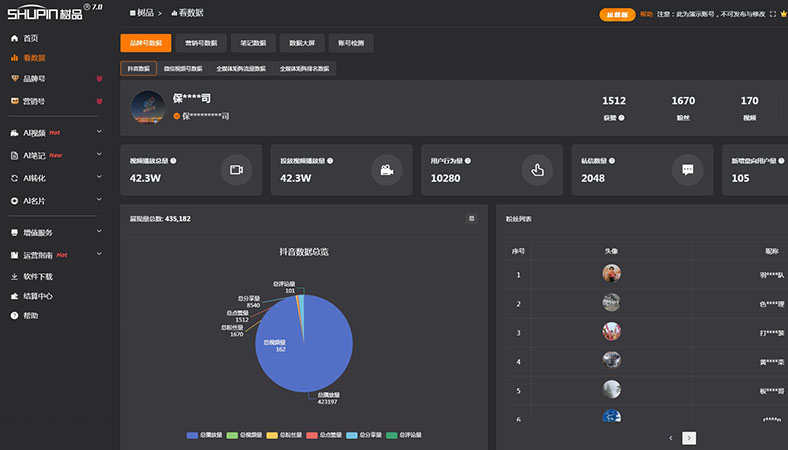Click the small button at chart panel top-right
The width and height of the screenshot is (788, 450).
(x=471, y=218)
